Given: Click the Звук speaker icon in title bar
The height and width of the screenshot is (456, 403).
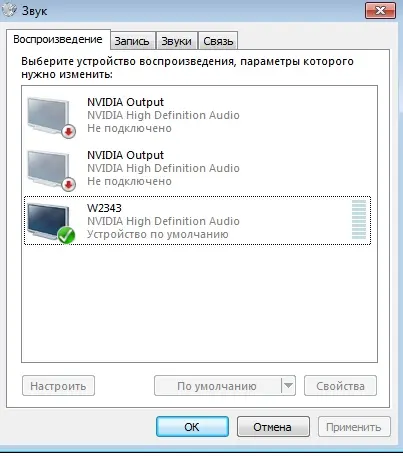Looking at the screenshot, I should [x=9, y=10].
